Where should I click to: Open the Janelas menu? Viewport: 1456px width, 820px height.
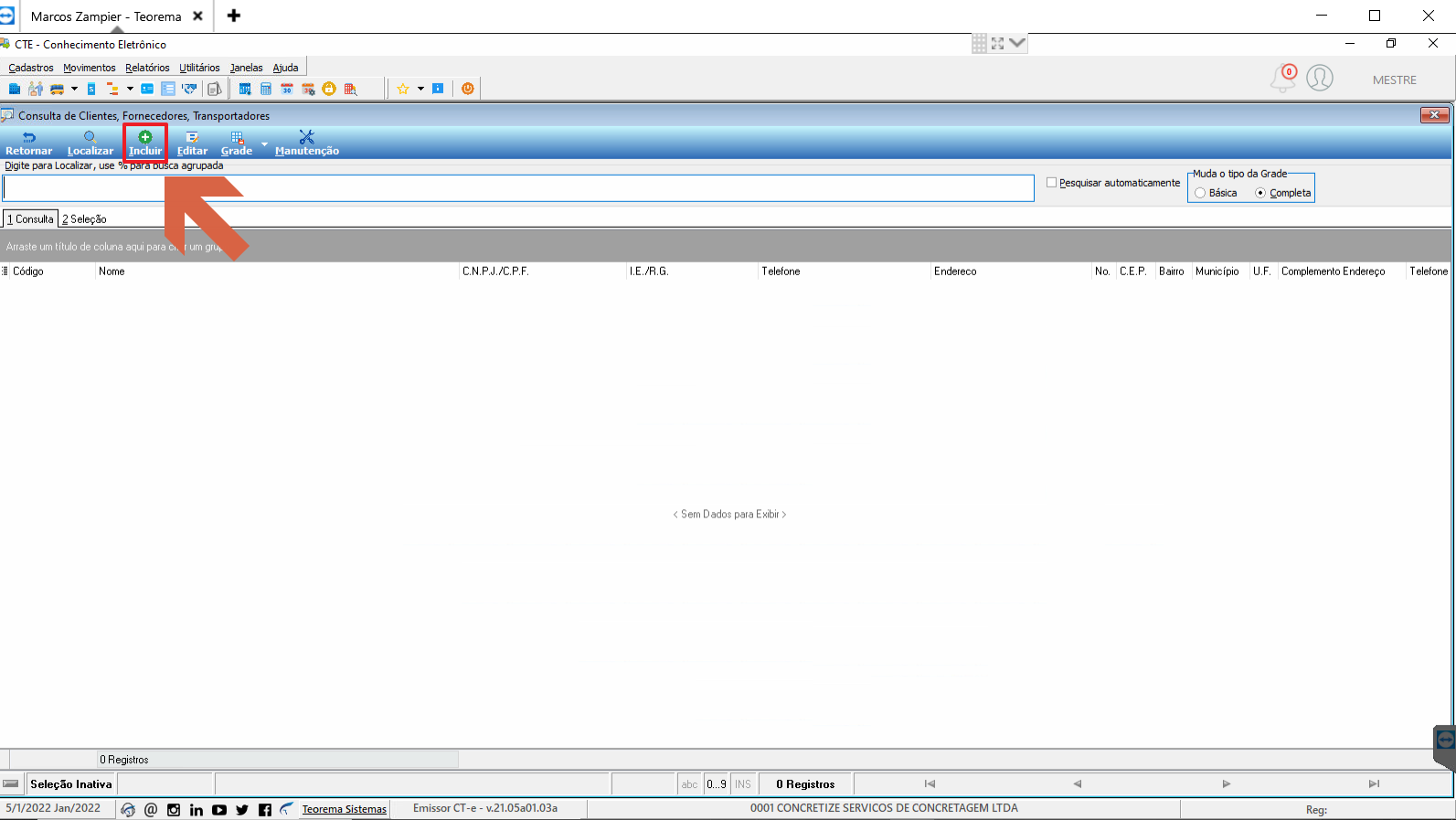point(246,68)
